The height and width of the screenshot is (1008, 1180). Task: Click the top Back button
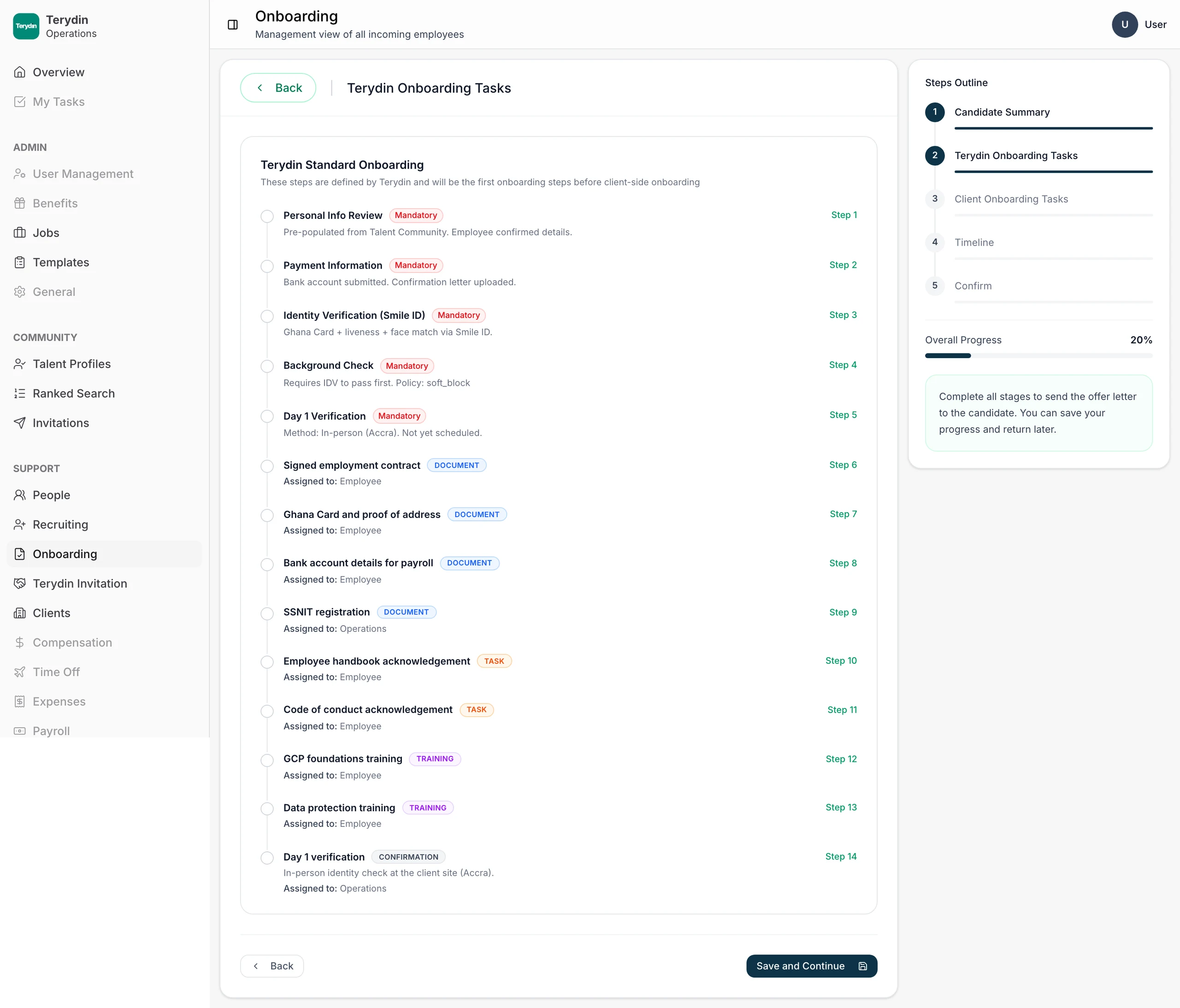(278, 88)
